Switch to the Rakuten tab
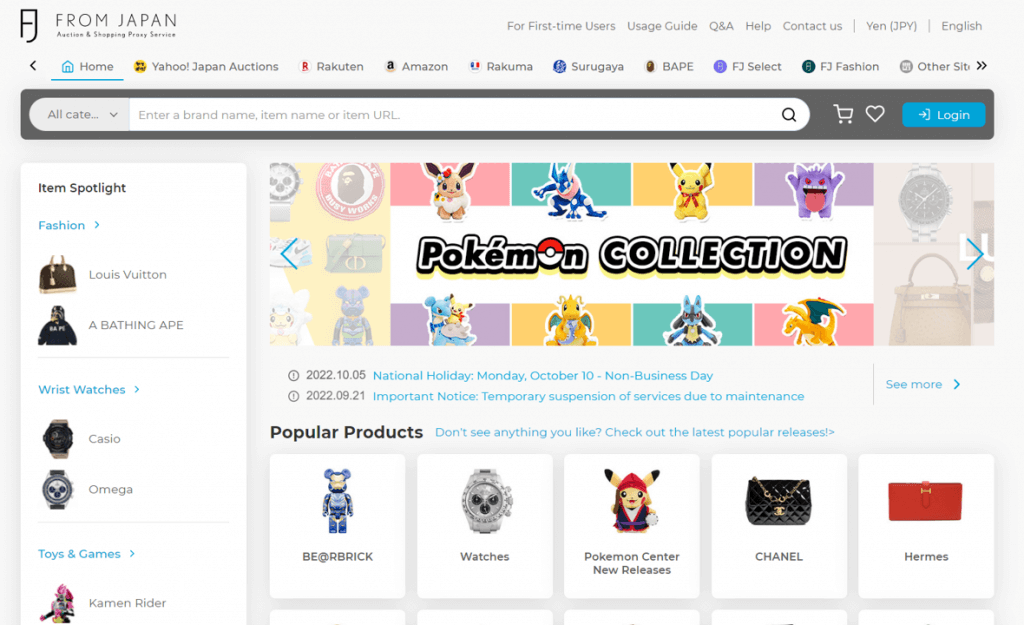This screenshot has height=625, width=1024. click(x=330, y=67)
